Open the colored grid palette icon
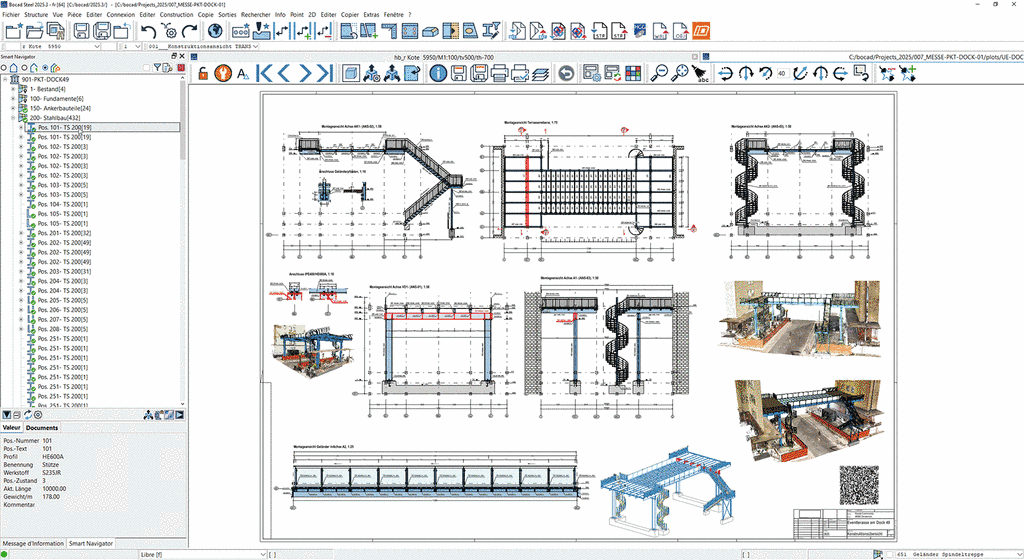 (x=633, y=73)
